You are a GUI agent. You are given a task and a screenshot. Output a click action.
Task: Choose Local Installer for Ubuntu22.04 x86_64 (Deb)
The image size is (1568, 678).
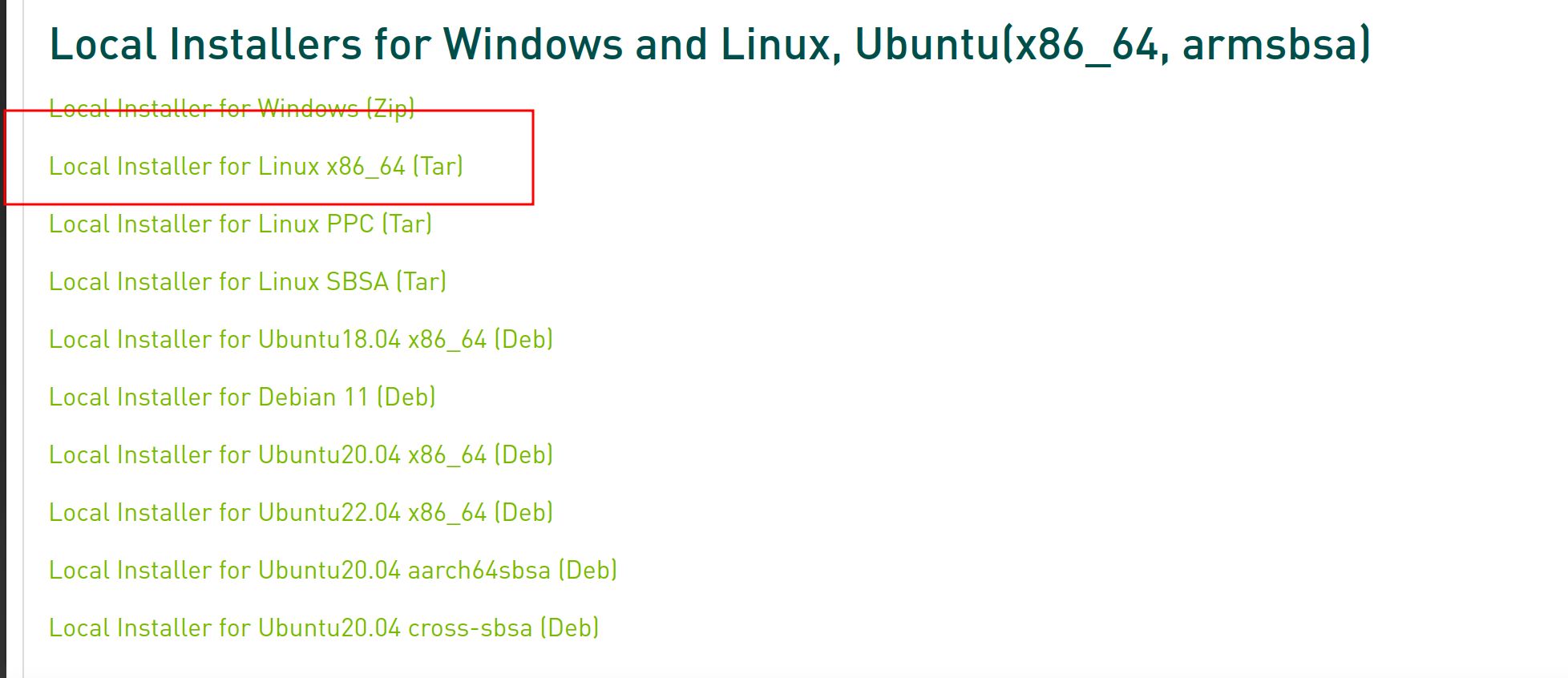(301, 512)
